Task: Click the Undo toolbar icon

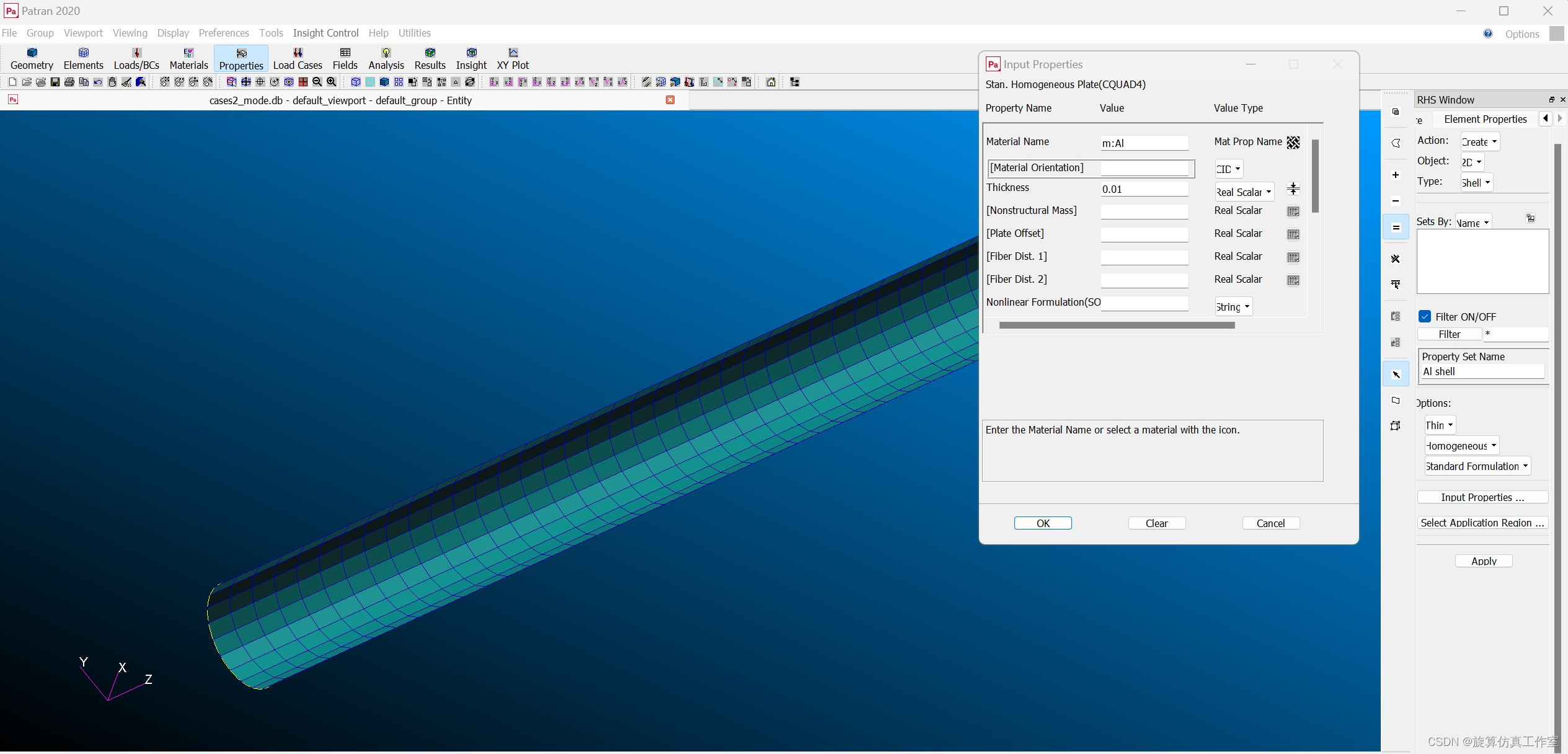Action: click(98, 82)
